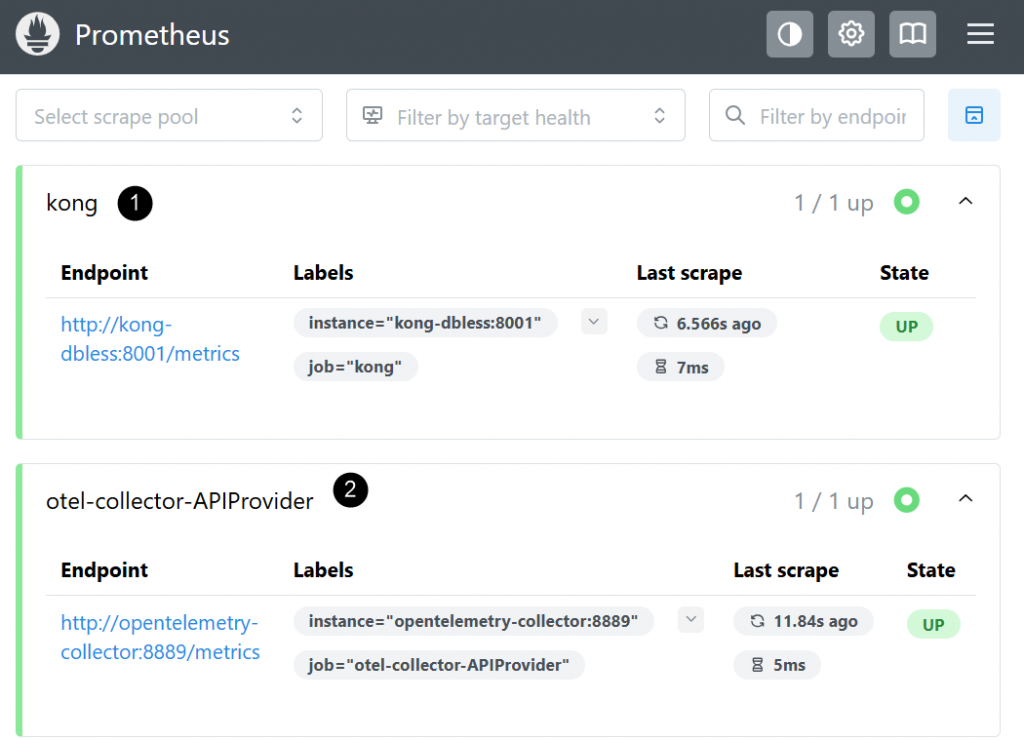Expand labels for the kong-dbless target

point(594,322)
